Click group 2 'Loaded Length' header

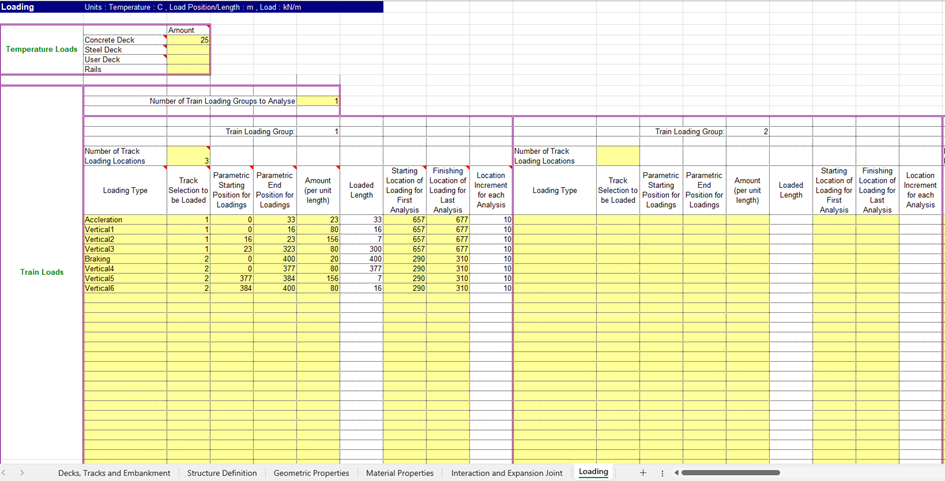pyautogui.click(x=791, y=190)
